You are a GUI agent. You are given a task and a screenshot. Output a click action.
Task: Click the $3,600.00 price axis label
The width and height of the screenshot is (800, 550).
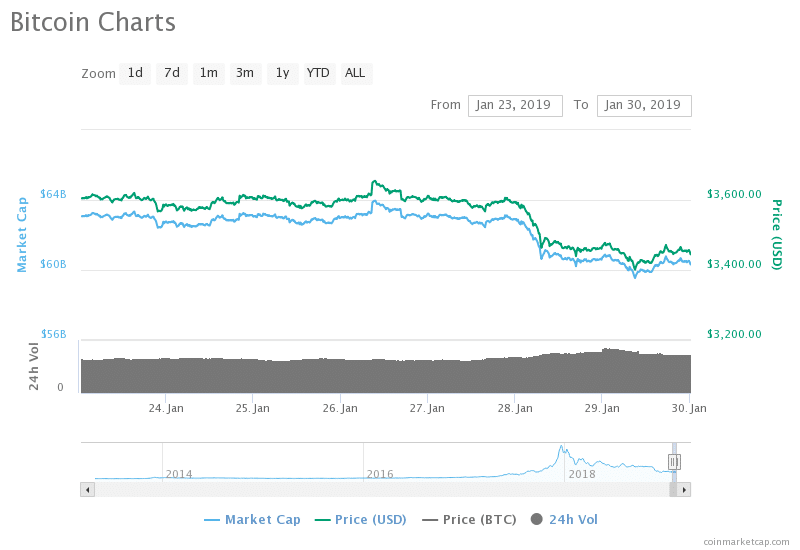734,194
